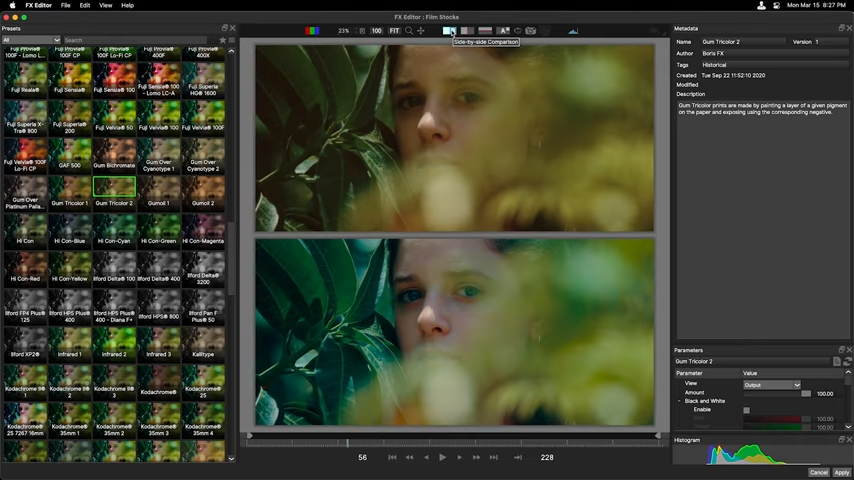Toggle Black and White Enable checkbox
The width and height of the screenshot is (854, 480).
[x=747, y=410]
